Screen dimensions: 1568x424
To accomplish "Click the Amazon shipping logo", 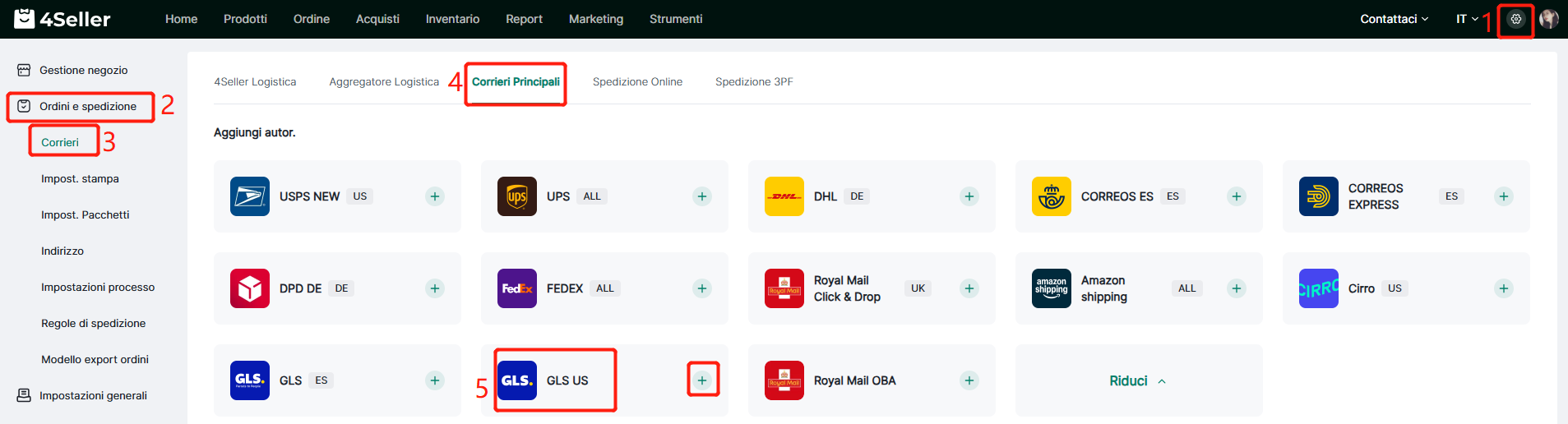I will pyautogui.click(x=1052, y=288).
